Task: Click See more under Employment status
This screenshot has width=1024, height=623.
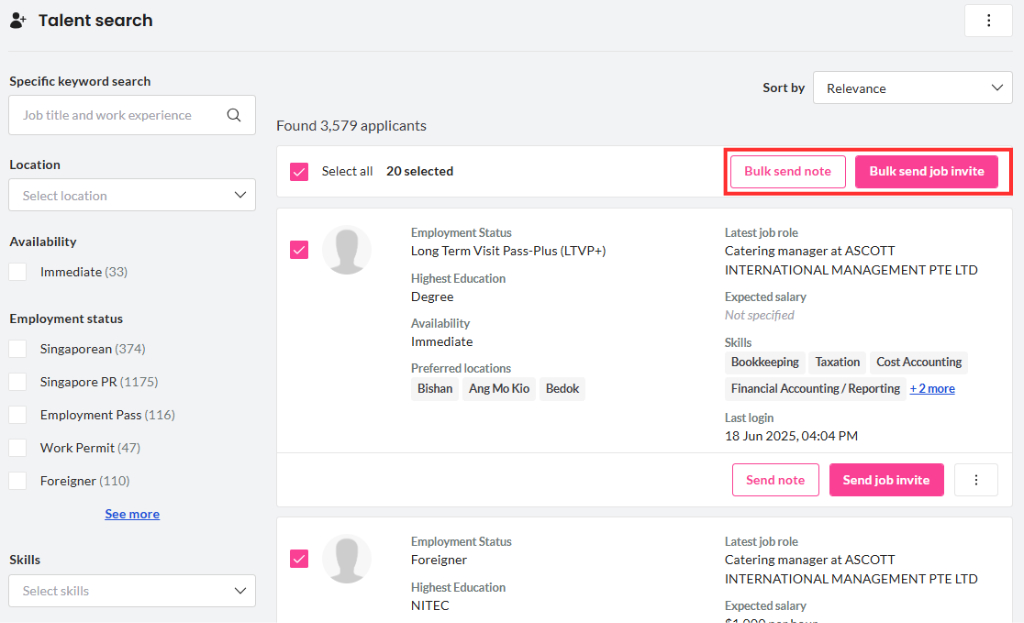Action: [x=132, y=514]
